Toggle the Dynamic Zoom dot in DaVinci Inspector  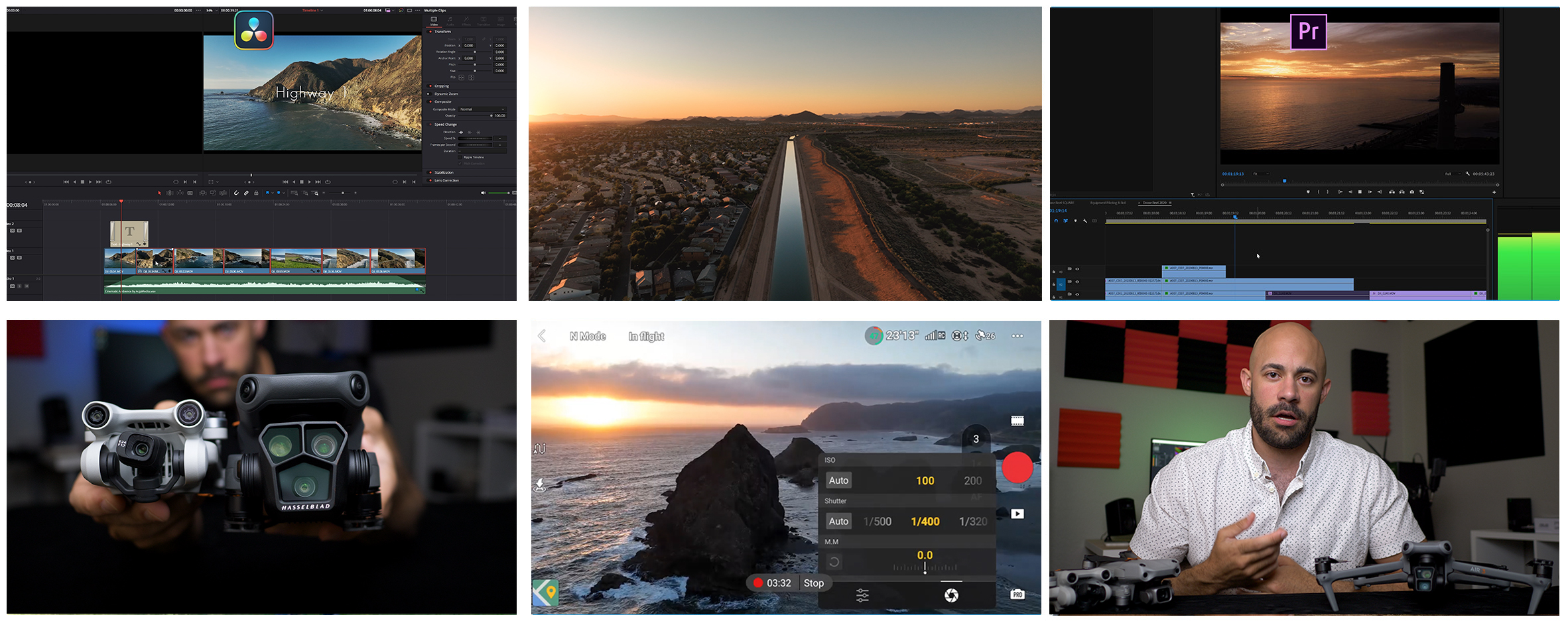[x=429, y=94]
